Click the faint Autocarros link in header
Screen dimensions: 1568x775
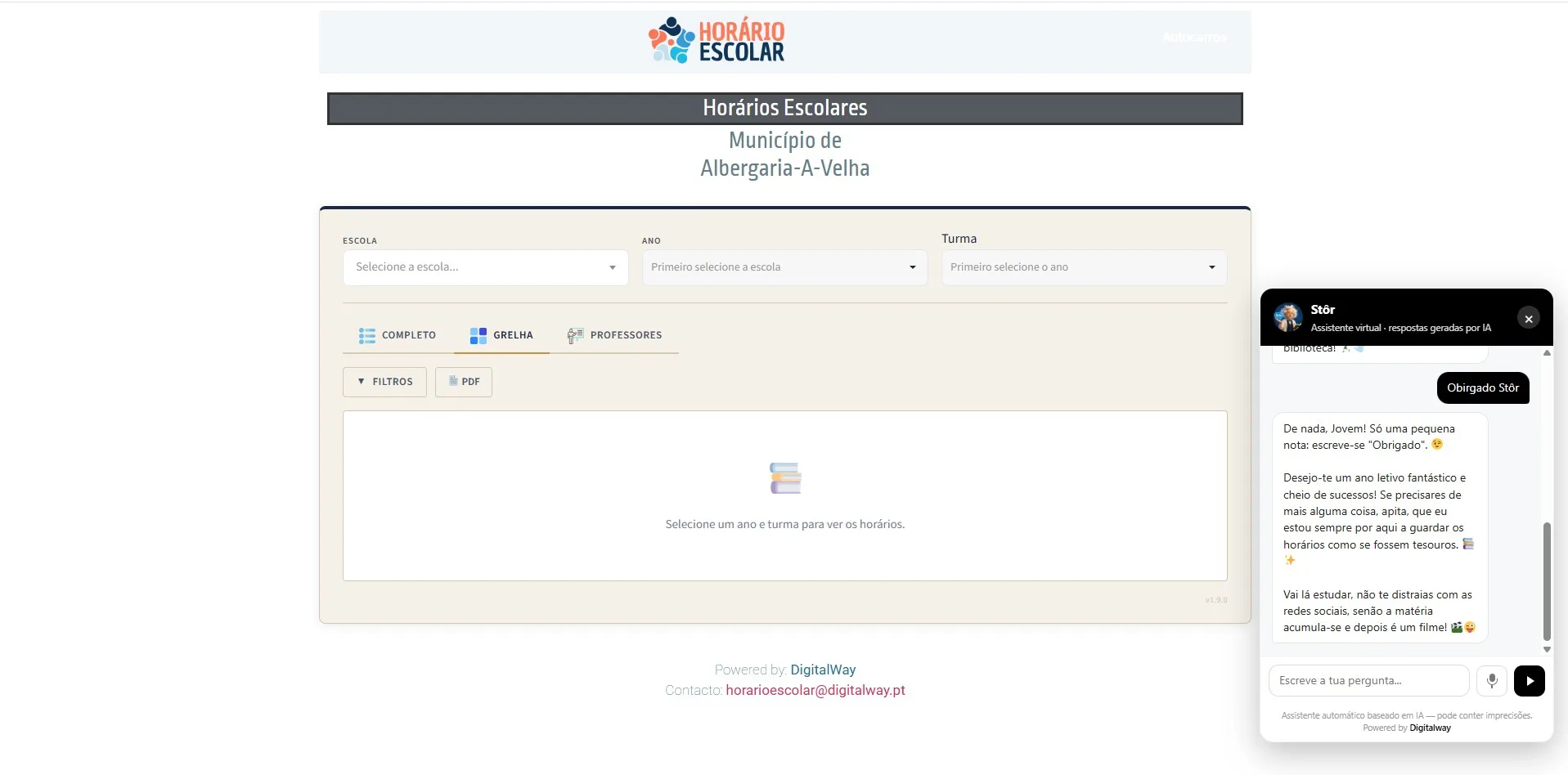click(x=1194, y=37)
